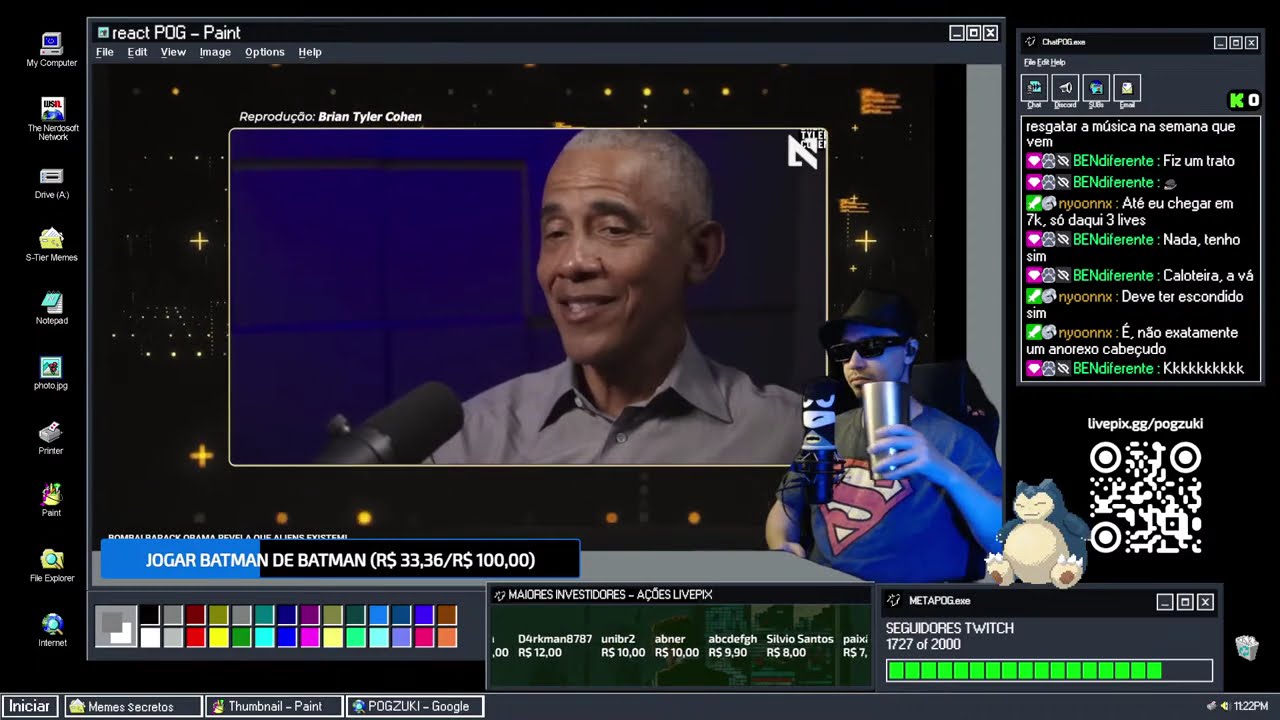Open the Printer desktop icon
This screenshot has width=1280, height=720.
pos(51,438)
